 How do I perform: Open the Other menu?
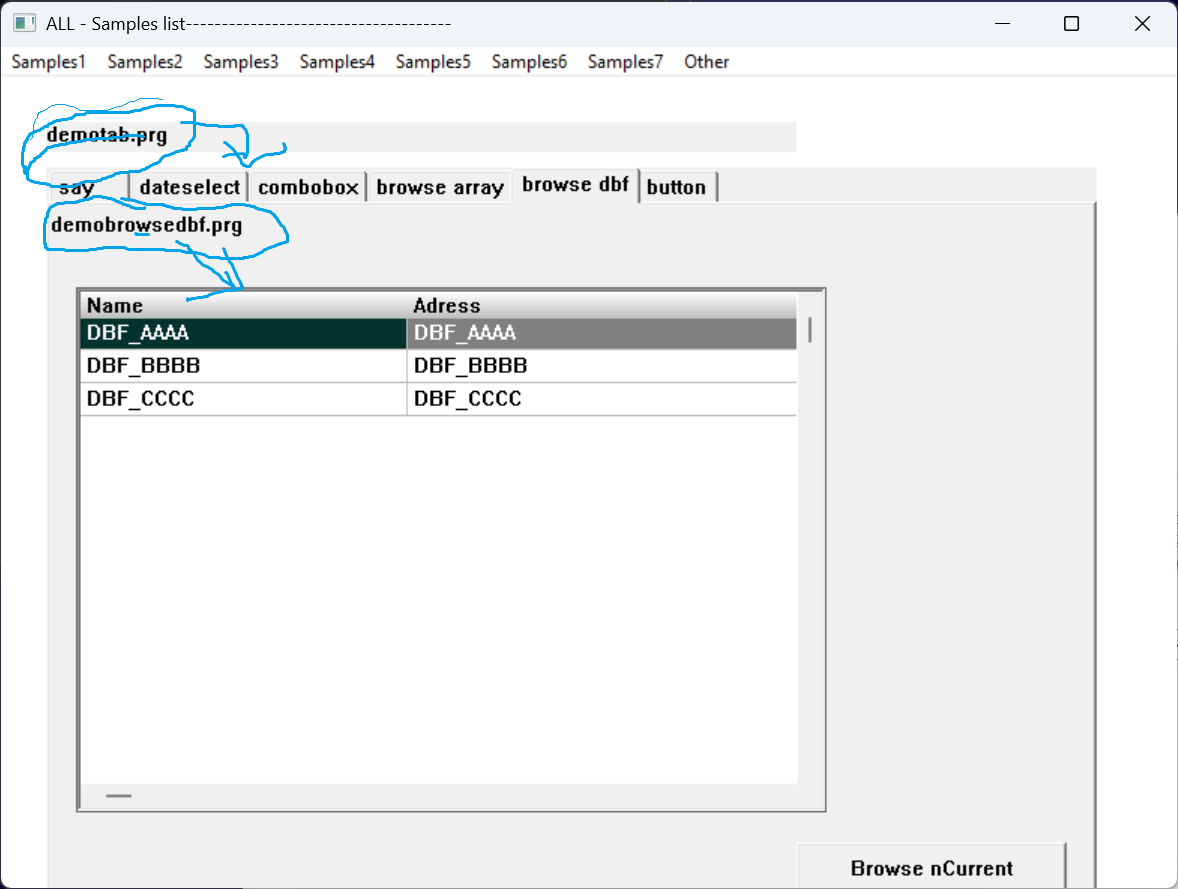pos(706,62)
